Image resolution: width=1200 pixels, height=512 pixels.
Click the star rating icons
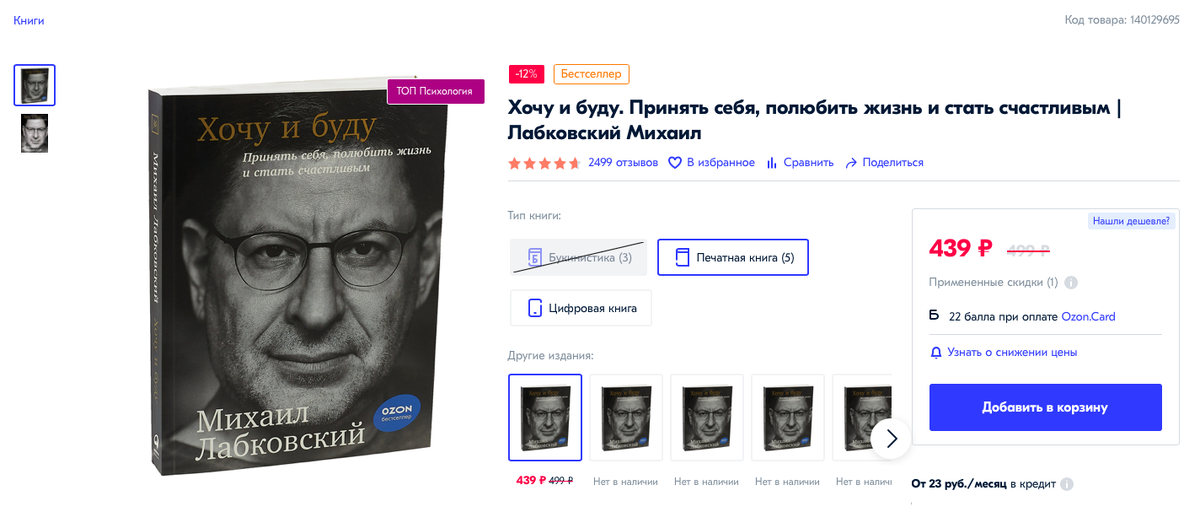pos(544,163)
